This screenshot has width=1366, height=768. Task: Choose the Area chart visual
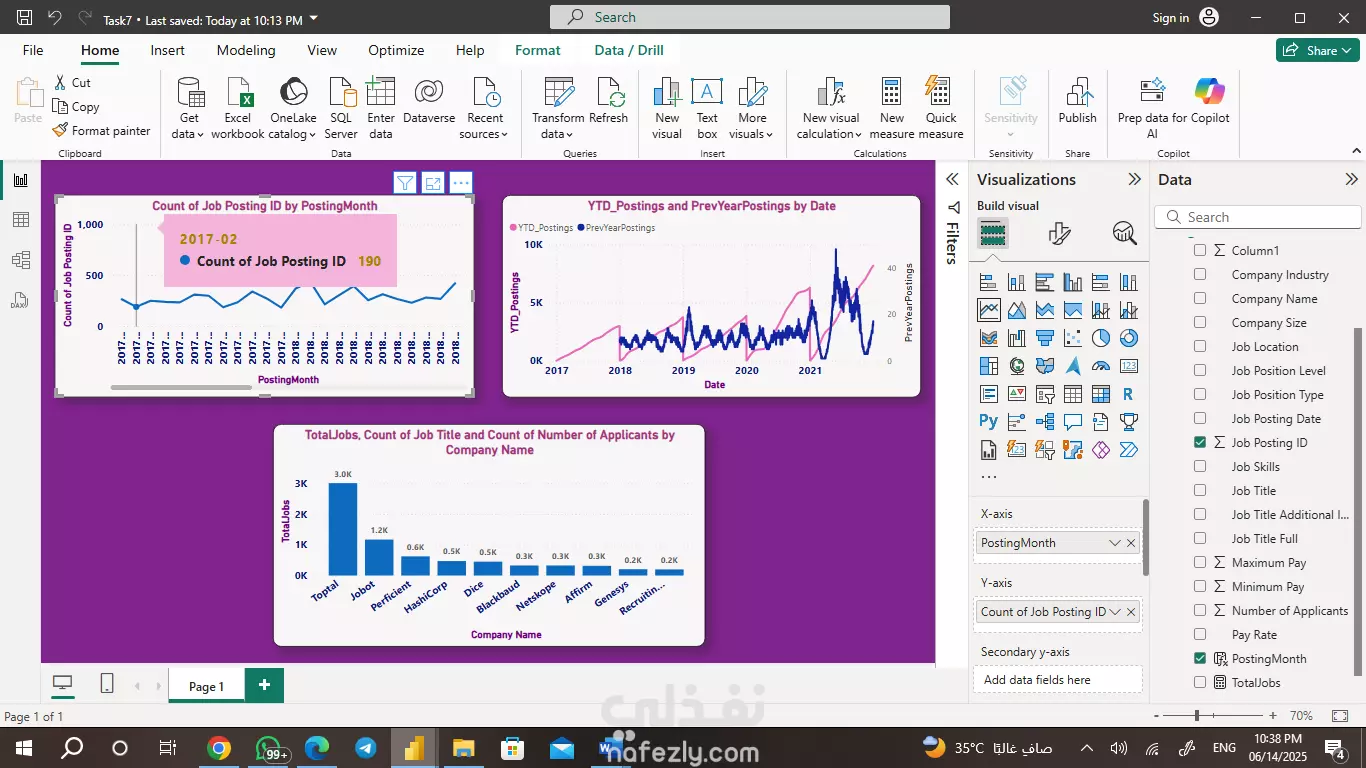click(x=1017, y=310)
